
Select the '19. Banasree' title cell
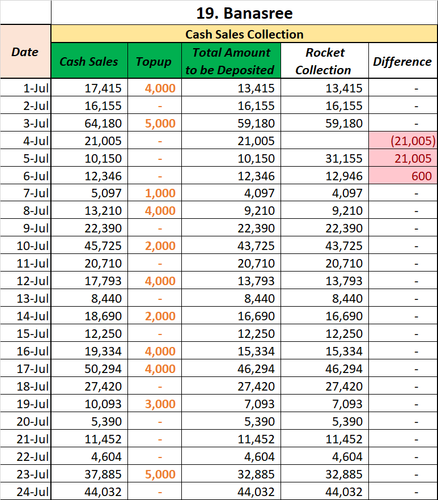244,13
